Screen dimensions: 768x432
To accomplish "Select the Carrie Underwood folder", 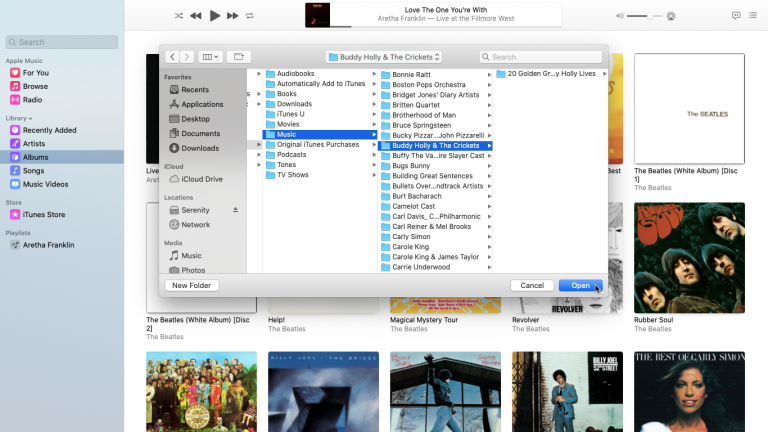I will pos(421,267).
